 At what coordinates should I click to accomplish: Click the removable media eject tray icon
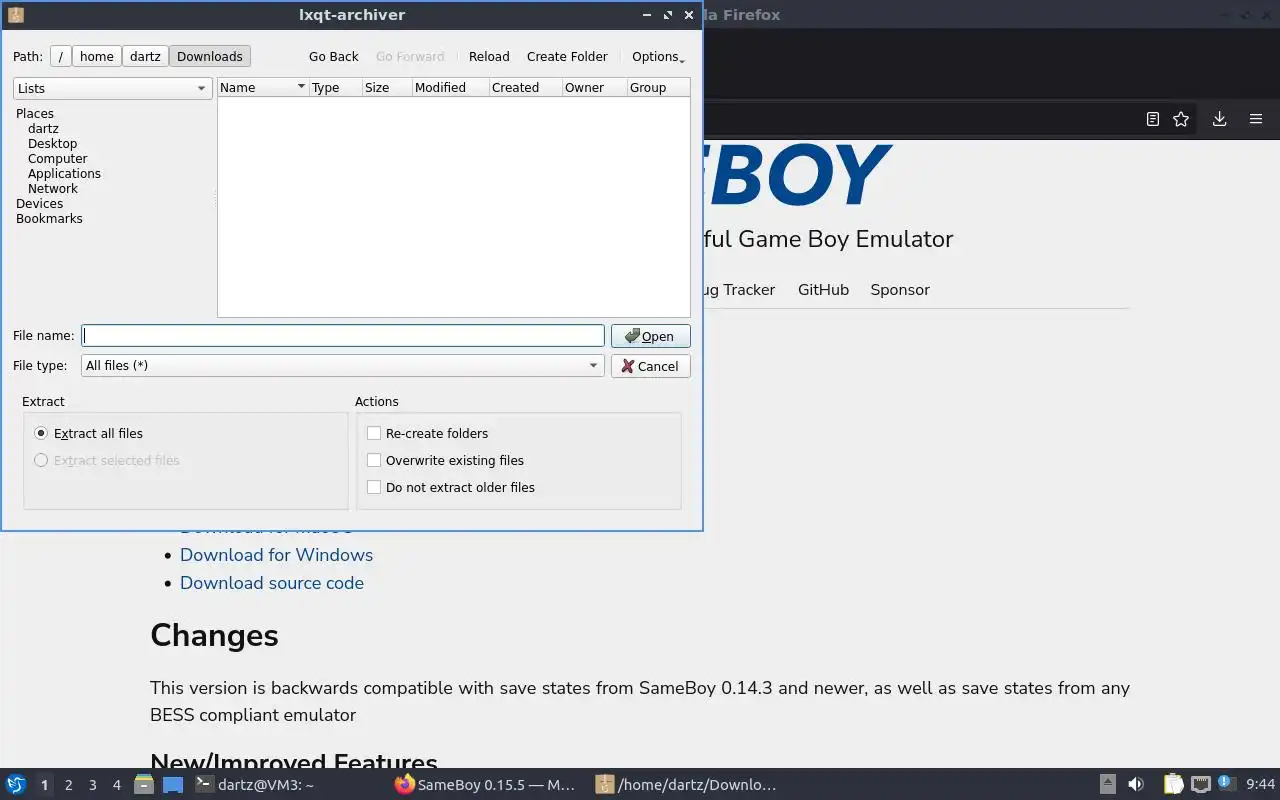1108,785
